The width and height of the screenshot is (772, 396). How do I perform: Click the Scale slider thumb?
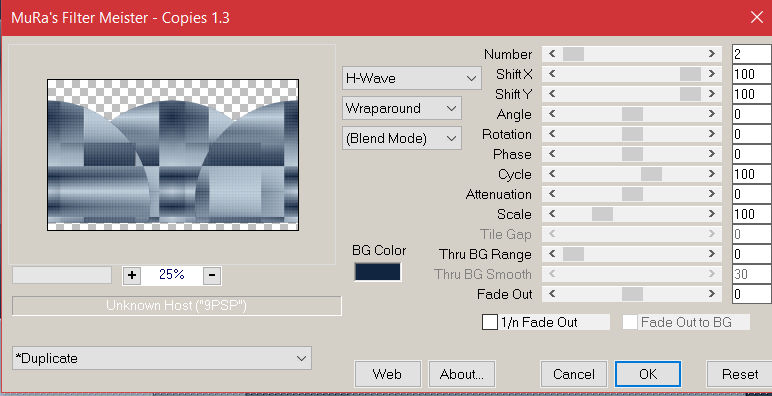602,214
